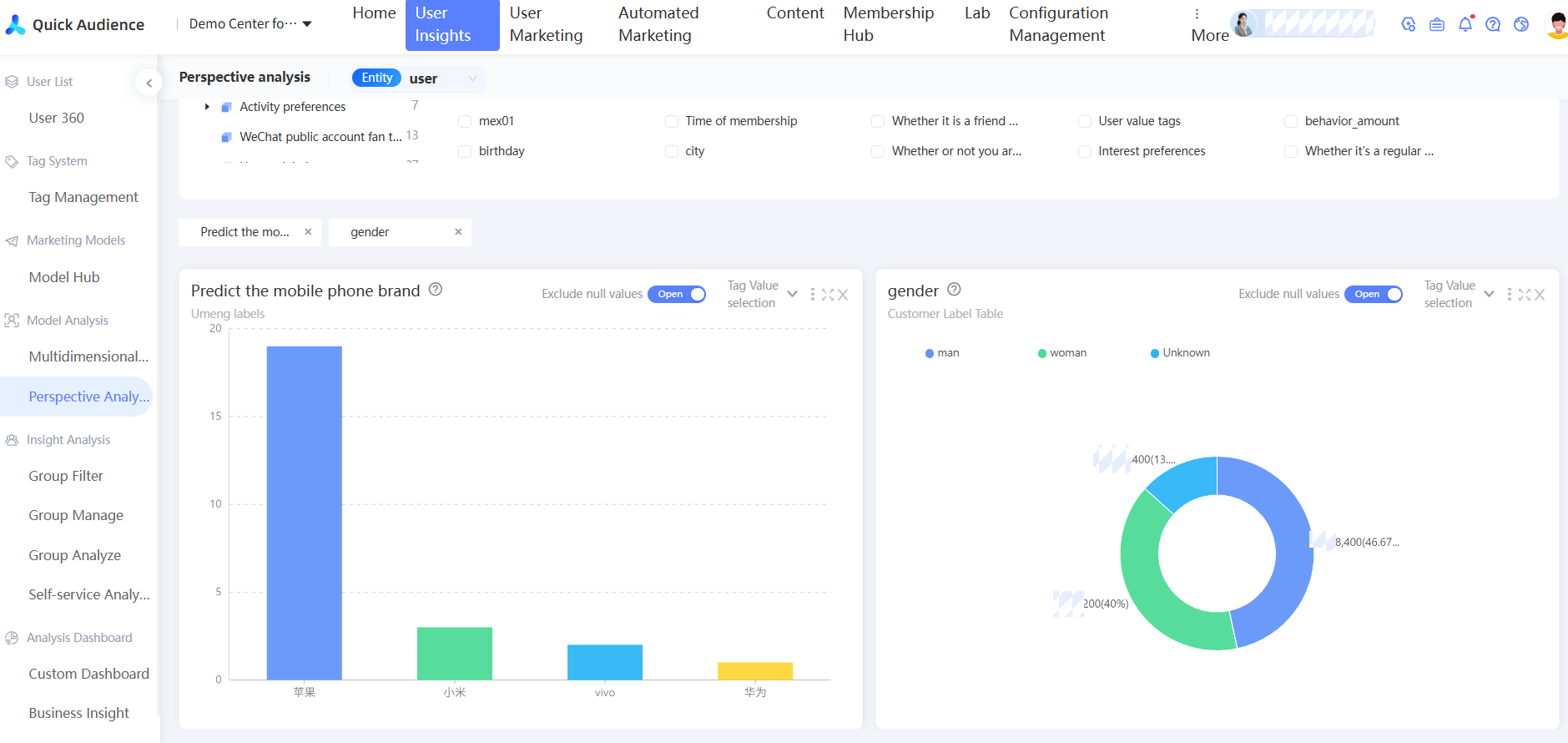The image size is (1568, 743).
Task: Click the Tag System section icon
Action: (12, 161)
